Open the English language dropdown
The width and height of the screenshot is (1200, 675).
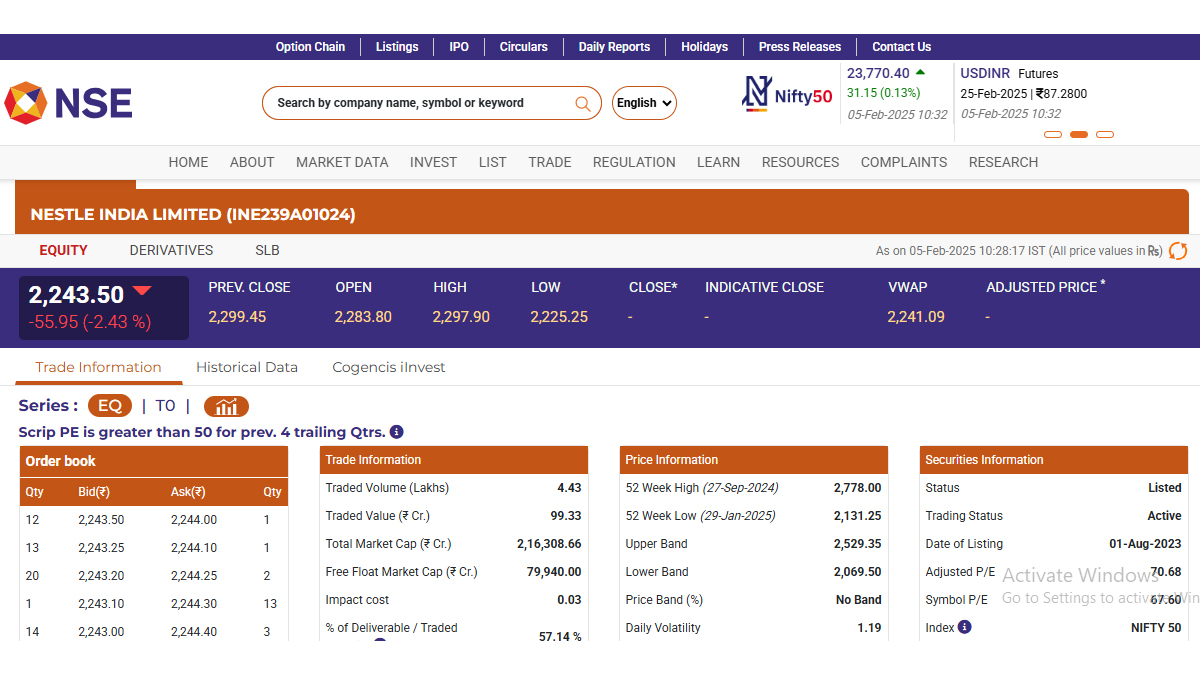pos(644,103)
